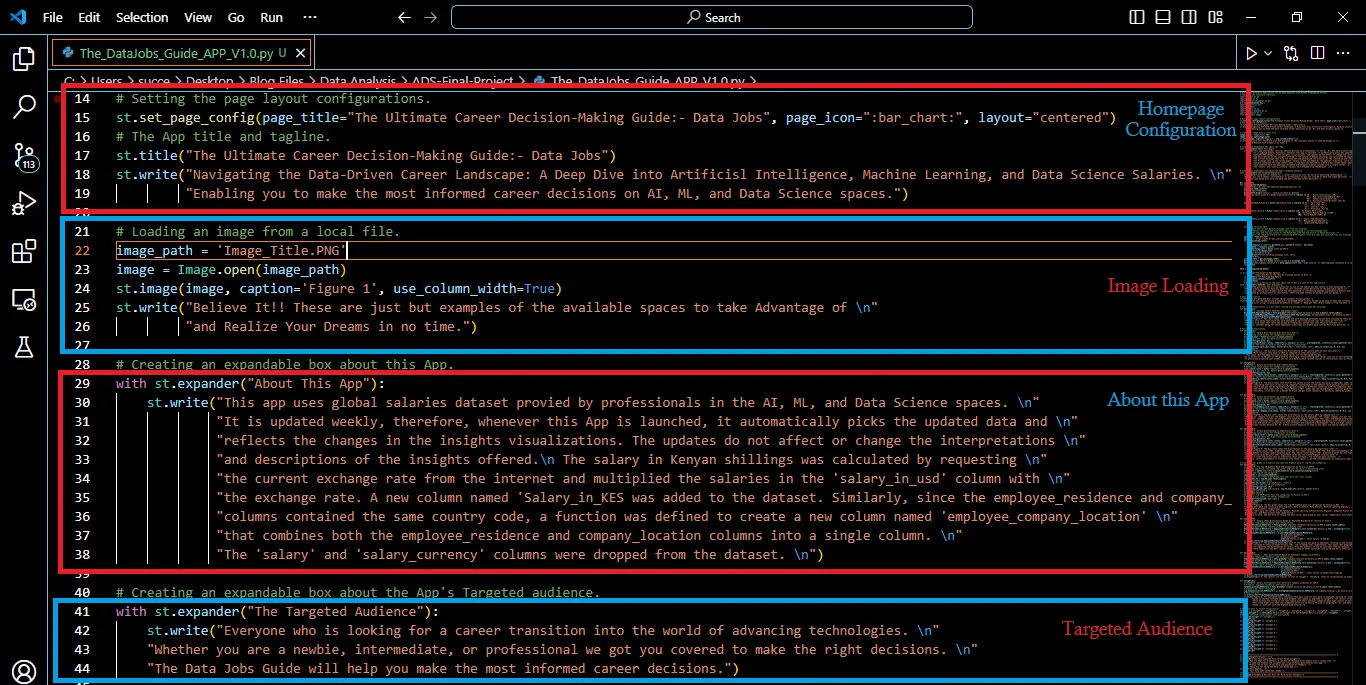Click line number 41 in the gutter
The width and height of the screenshot is (1366, 685).
(x=83, y=612)
